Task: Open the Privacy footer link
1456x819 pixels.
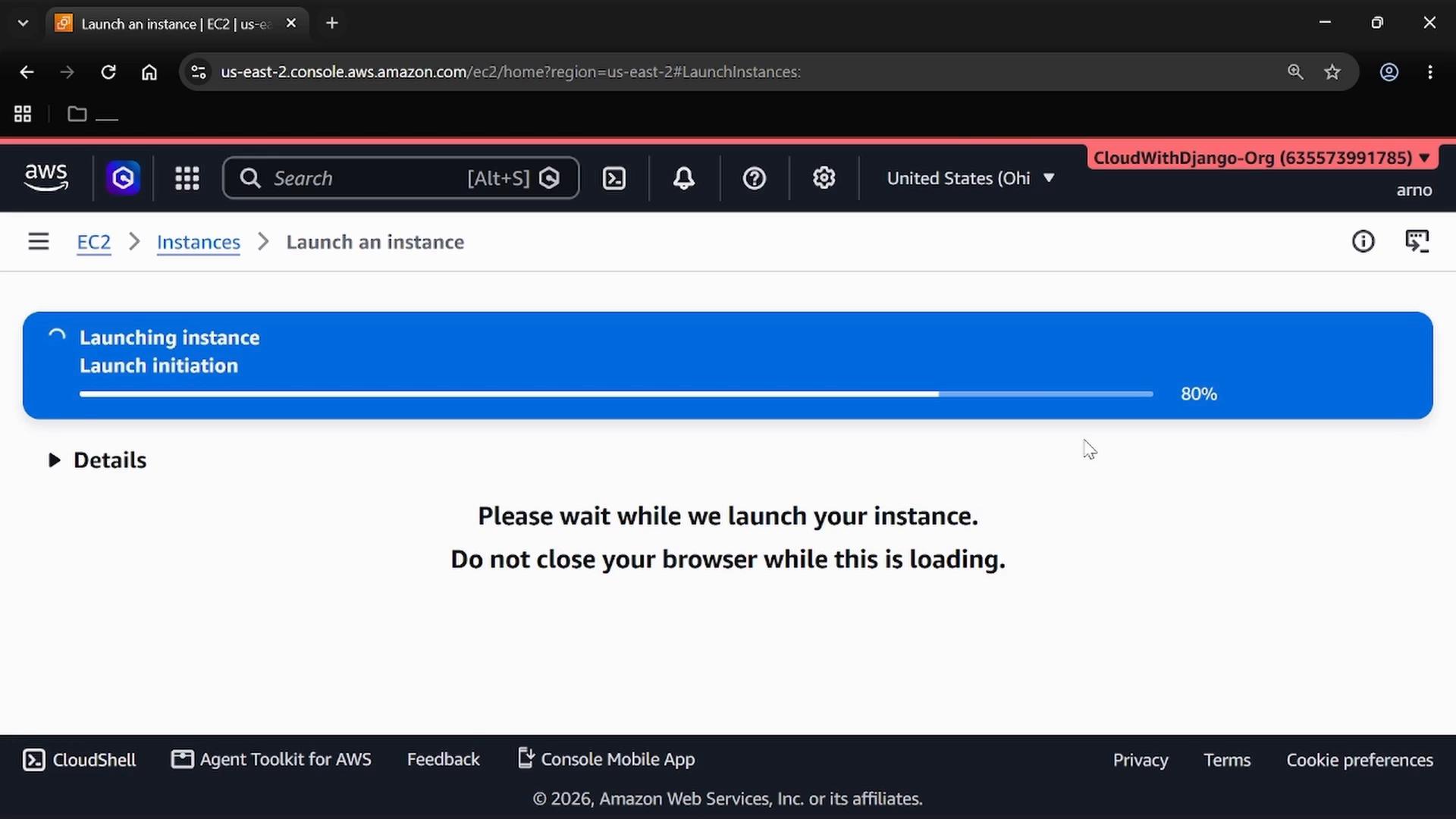Action: [x=1141, y=760]
